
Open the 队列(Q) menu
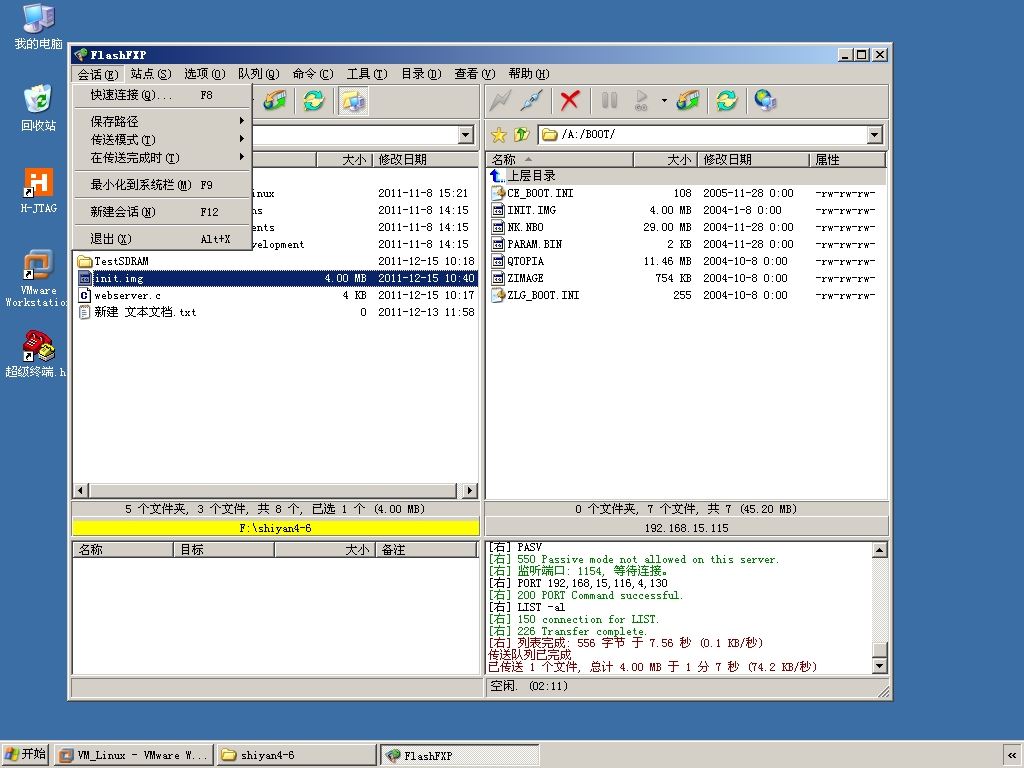259,74
